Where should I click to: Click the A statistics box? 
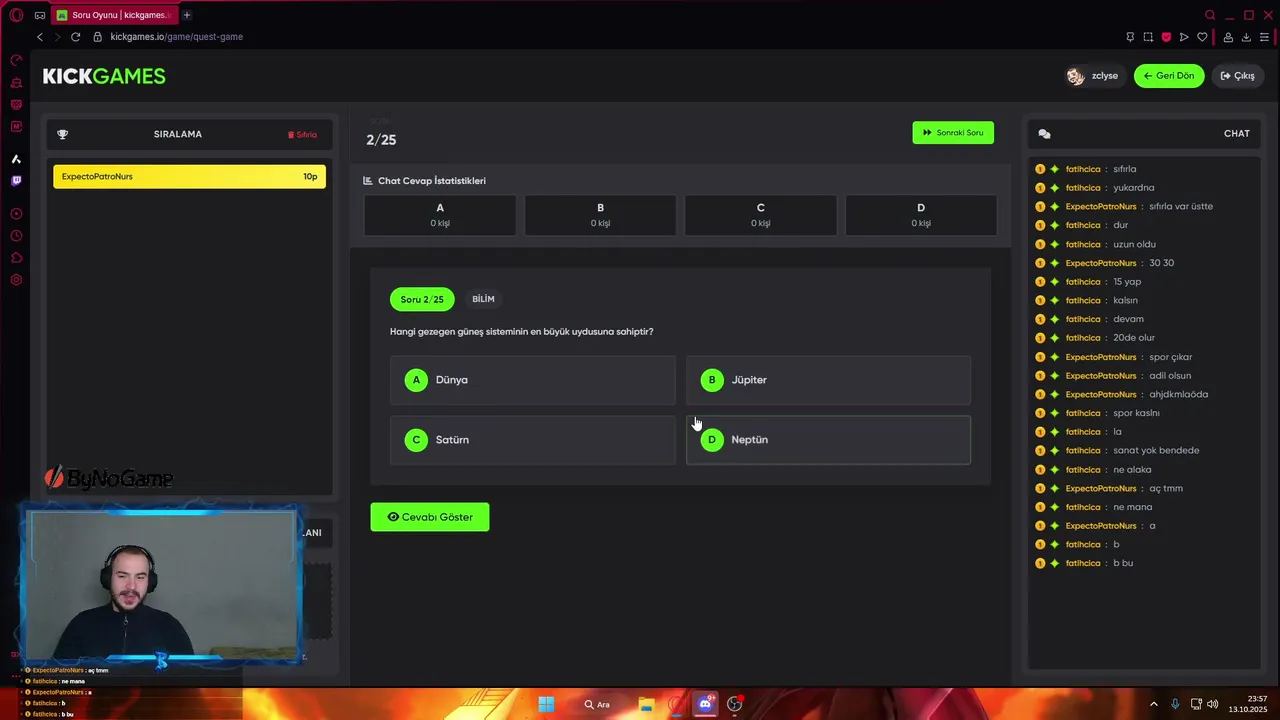440,215
